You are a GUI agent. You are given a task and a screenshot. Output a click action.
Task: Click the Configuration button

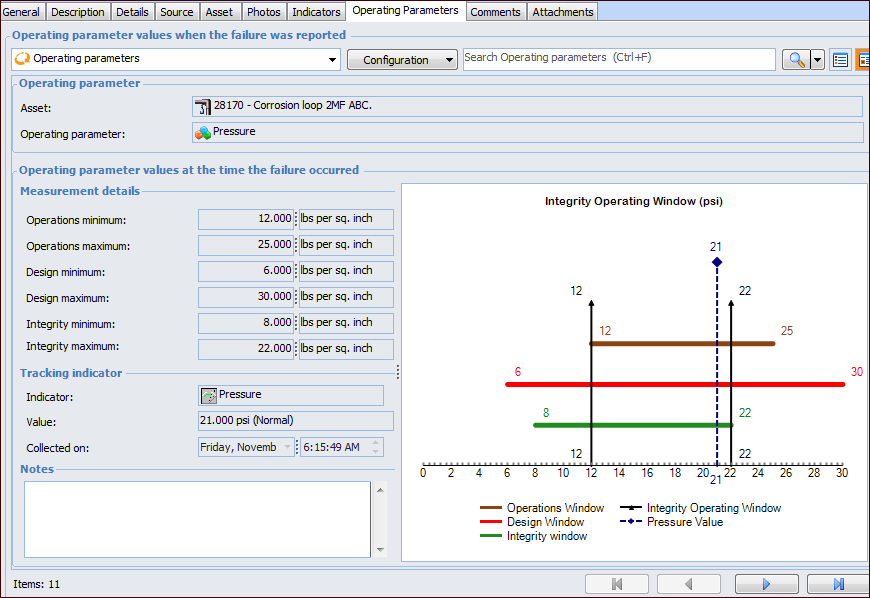402,60
